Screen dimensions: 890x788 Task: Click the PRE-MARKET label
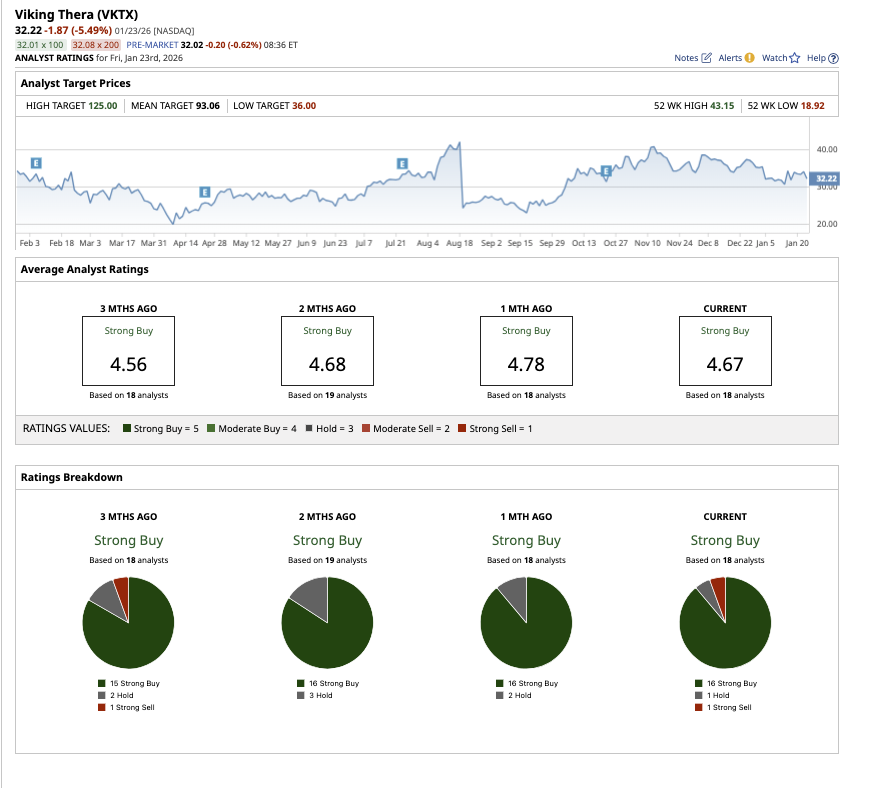152,45
